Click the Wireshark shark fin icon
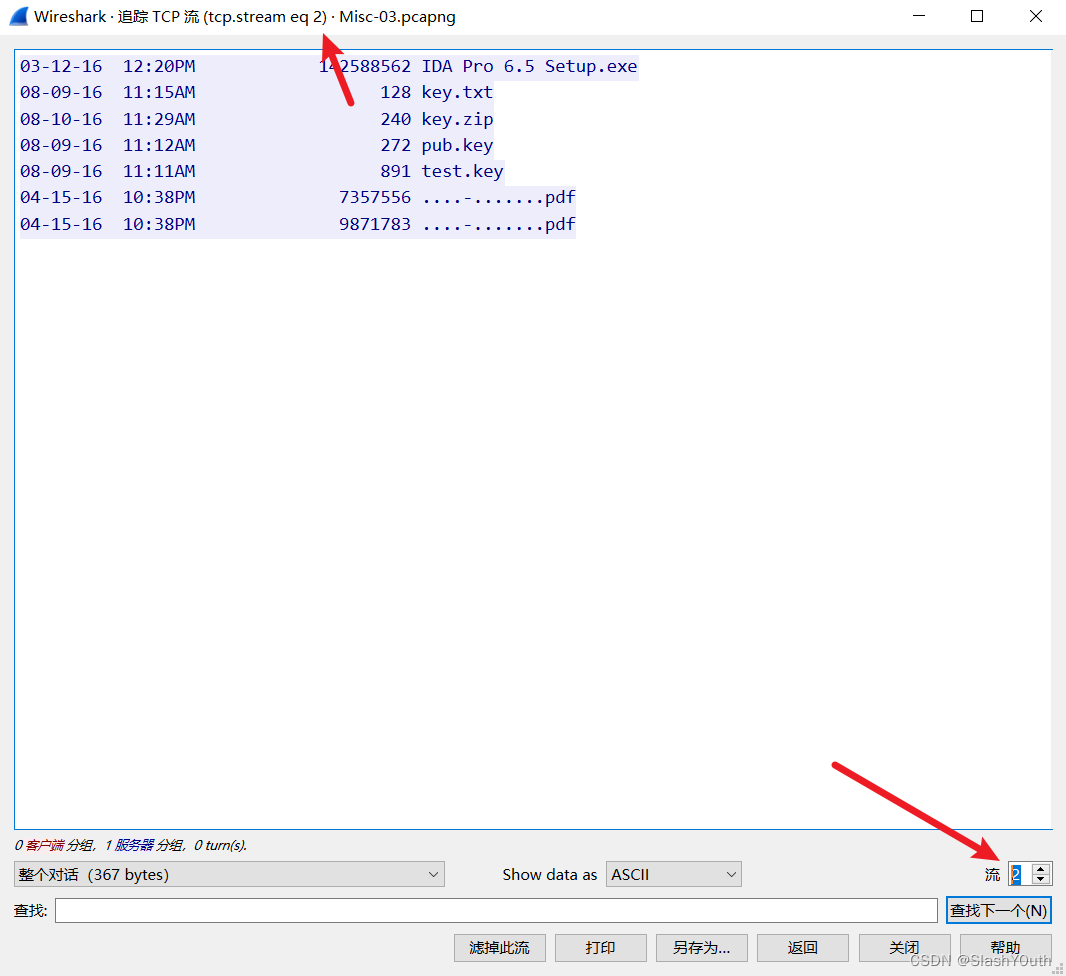The height and width of the screenshot is (976, 1066). pos(19,16)
